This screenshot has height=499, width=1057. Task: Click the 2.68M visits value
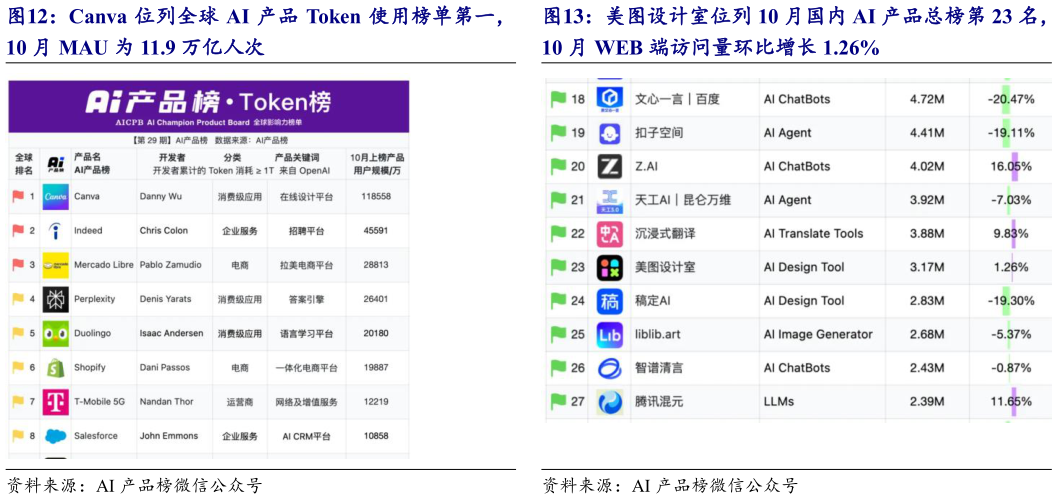click(927, 334)
